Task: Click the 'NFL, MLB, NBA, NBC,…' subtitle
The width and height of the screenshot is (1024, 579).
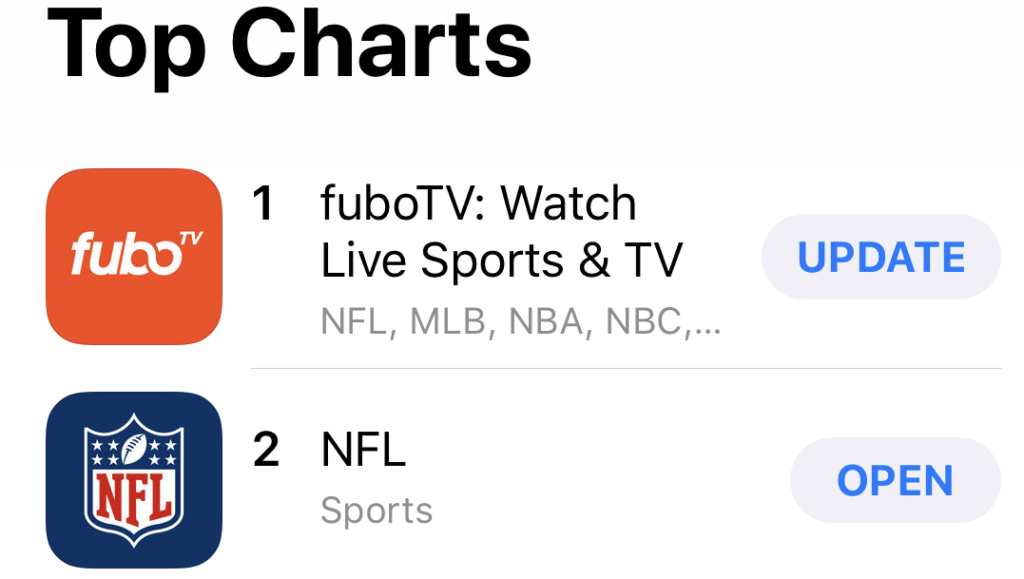Action: pyautogui.click(x=520, y=322)
